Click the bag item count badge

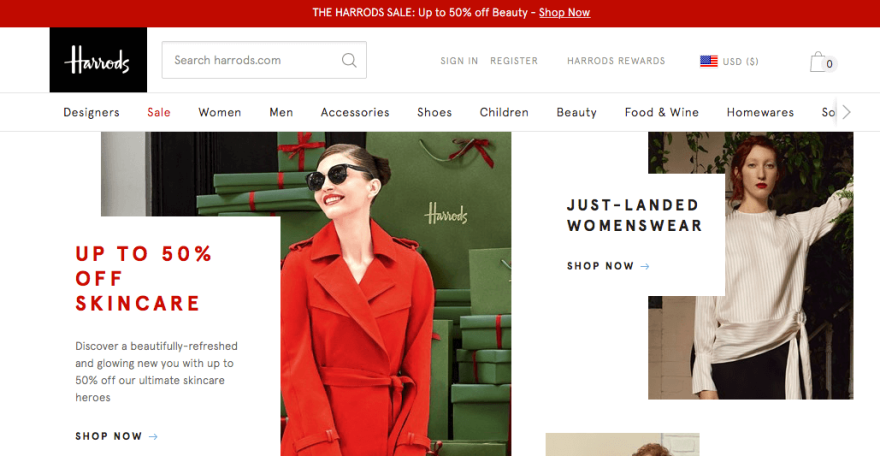(x=829, y=64)
